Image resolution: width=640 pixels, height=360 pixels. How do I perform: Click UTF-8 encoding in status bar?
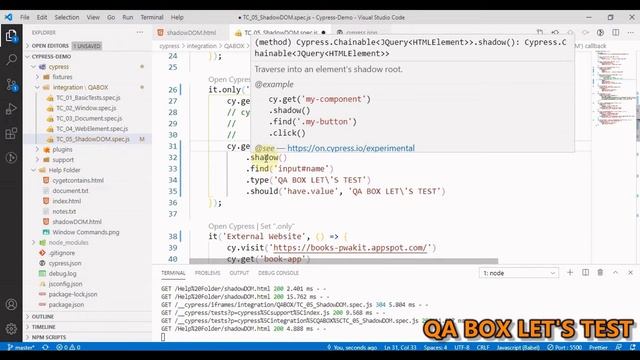462,347
